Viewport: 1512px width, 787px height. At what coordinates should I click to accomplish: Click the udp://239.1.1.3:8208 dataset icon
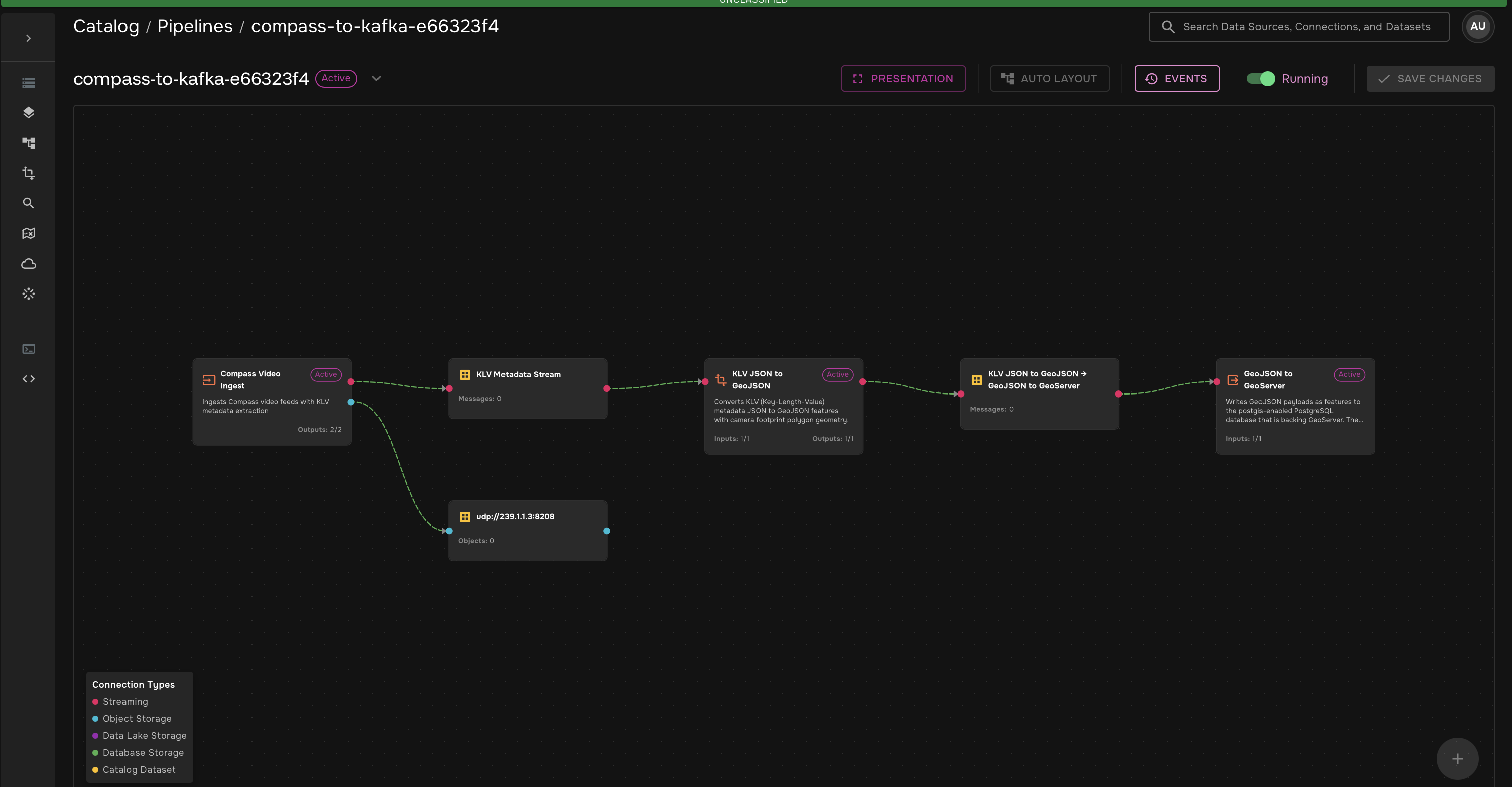coord(465,516)
